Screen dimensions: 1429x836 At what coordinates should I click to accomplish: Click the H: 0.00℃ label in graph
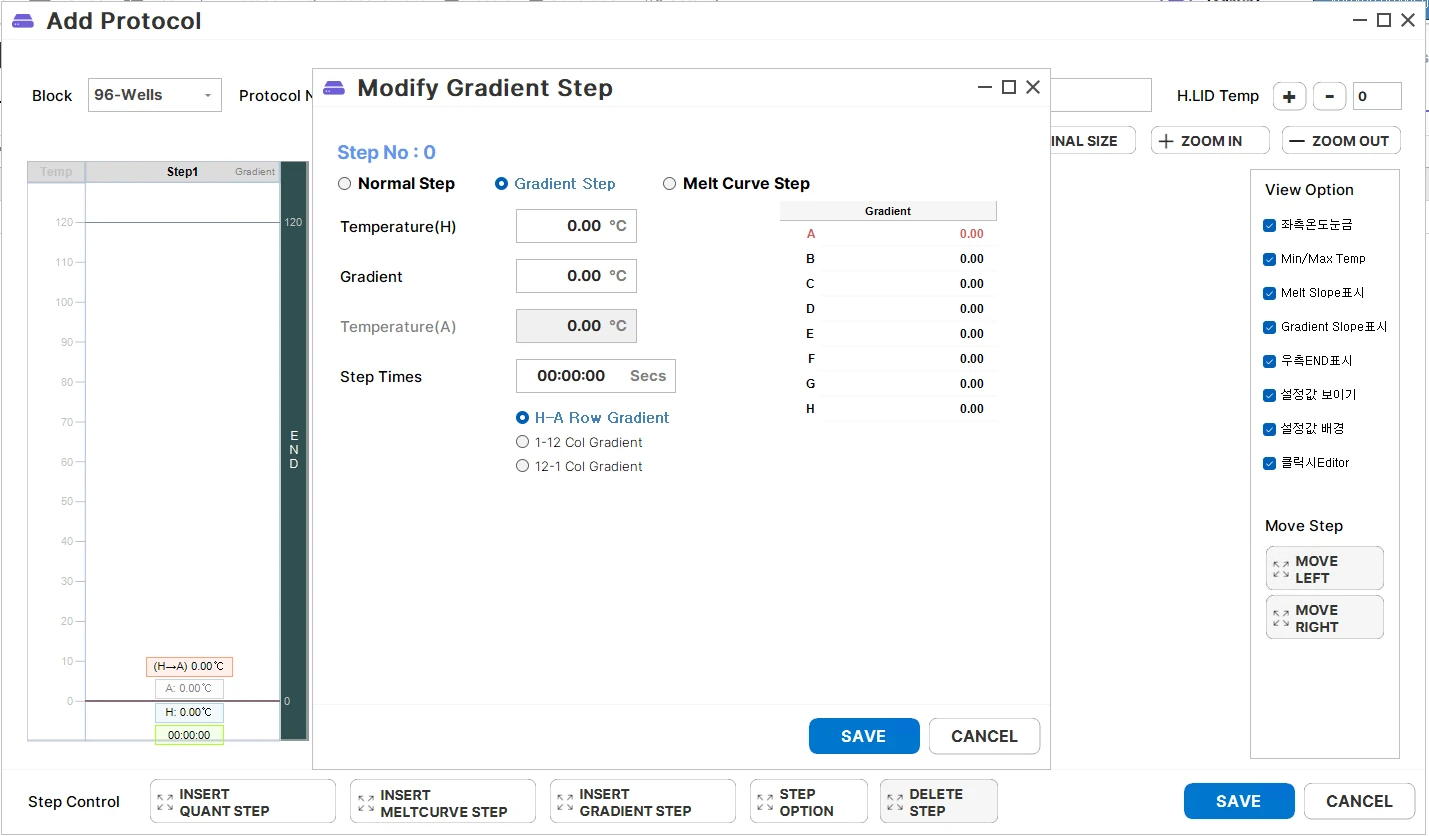point(189,713)
